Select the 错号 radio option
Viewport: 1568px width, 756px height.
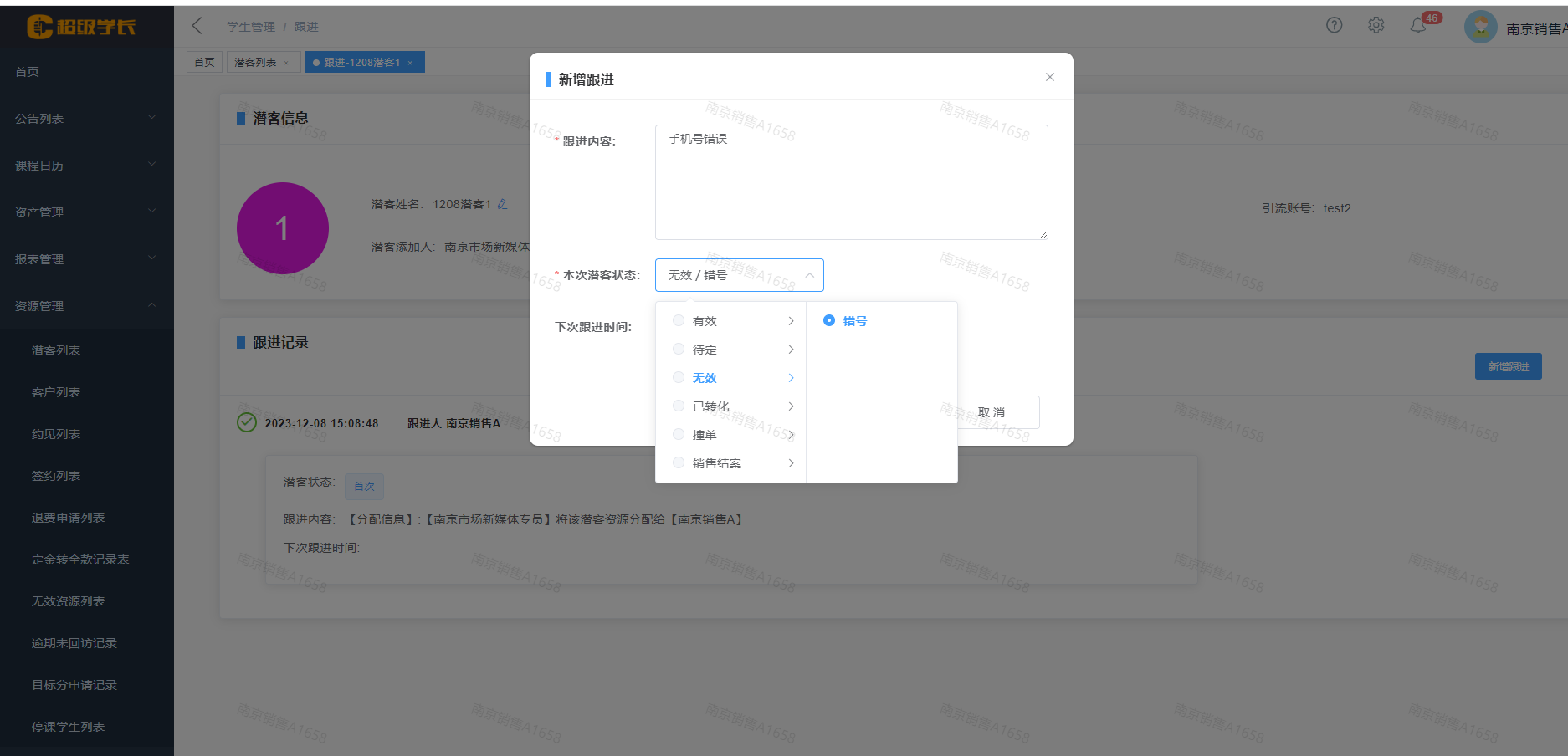click(x=829, y=320)
